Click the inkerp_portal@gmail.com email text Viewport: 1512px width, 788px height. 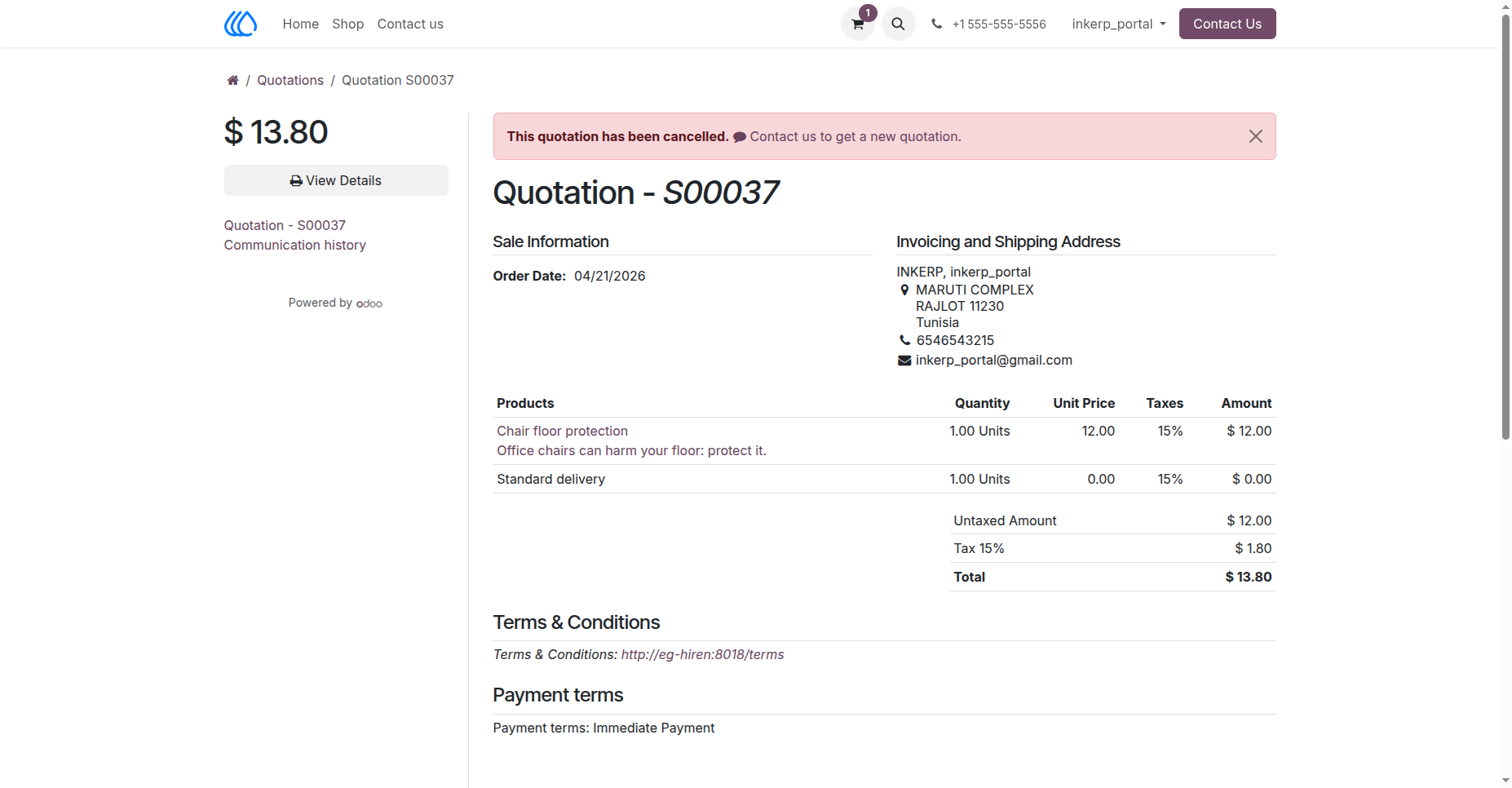(x=994, y=360)
